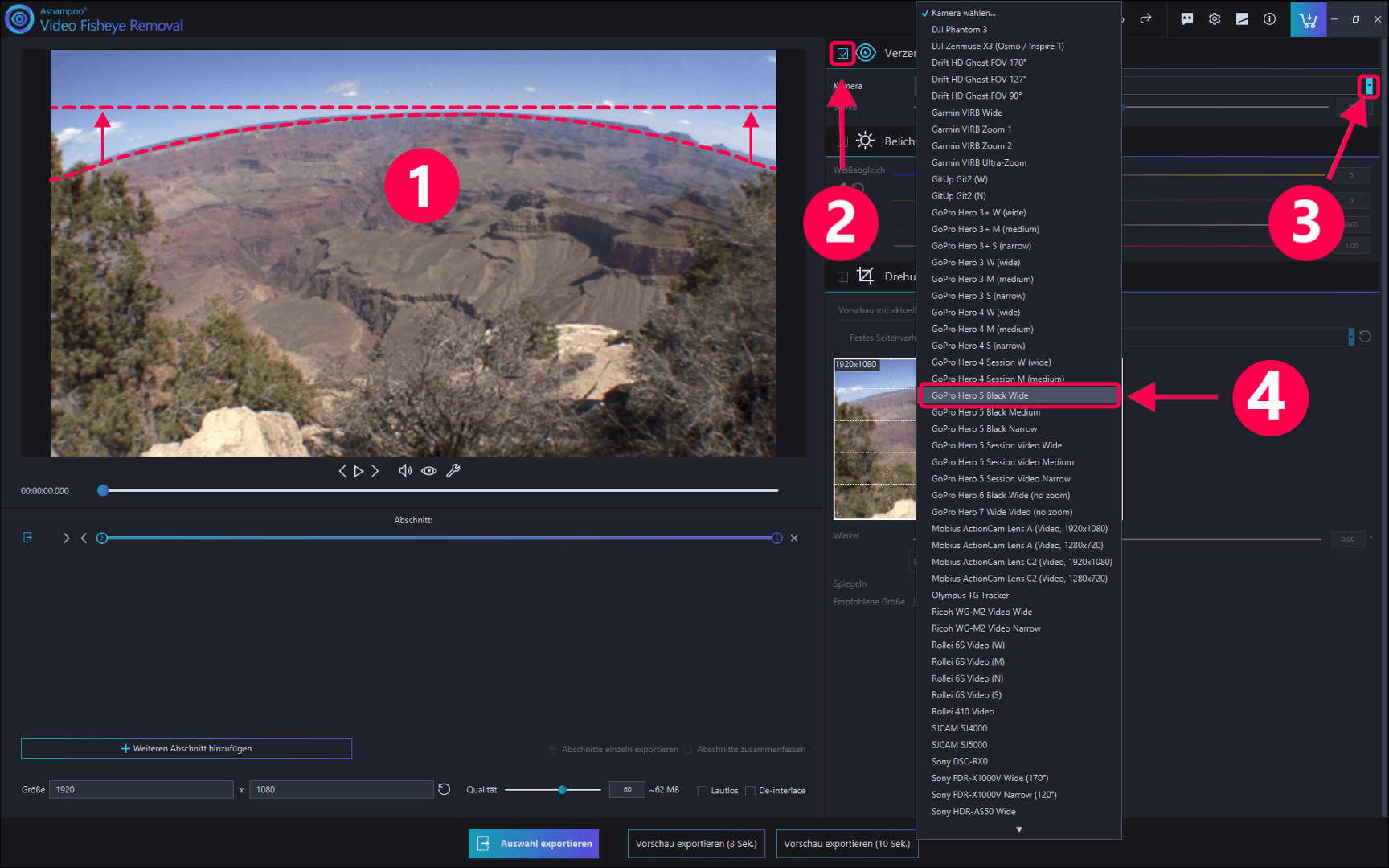Click the skin/theme switch icon
1389x868 pixels.
click(x=1242, y=18)
